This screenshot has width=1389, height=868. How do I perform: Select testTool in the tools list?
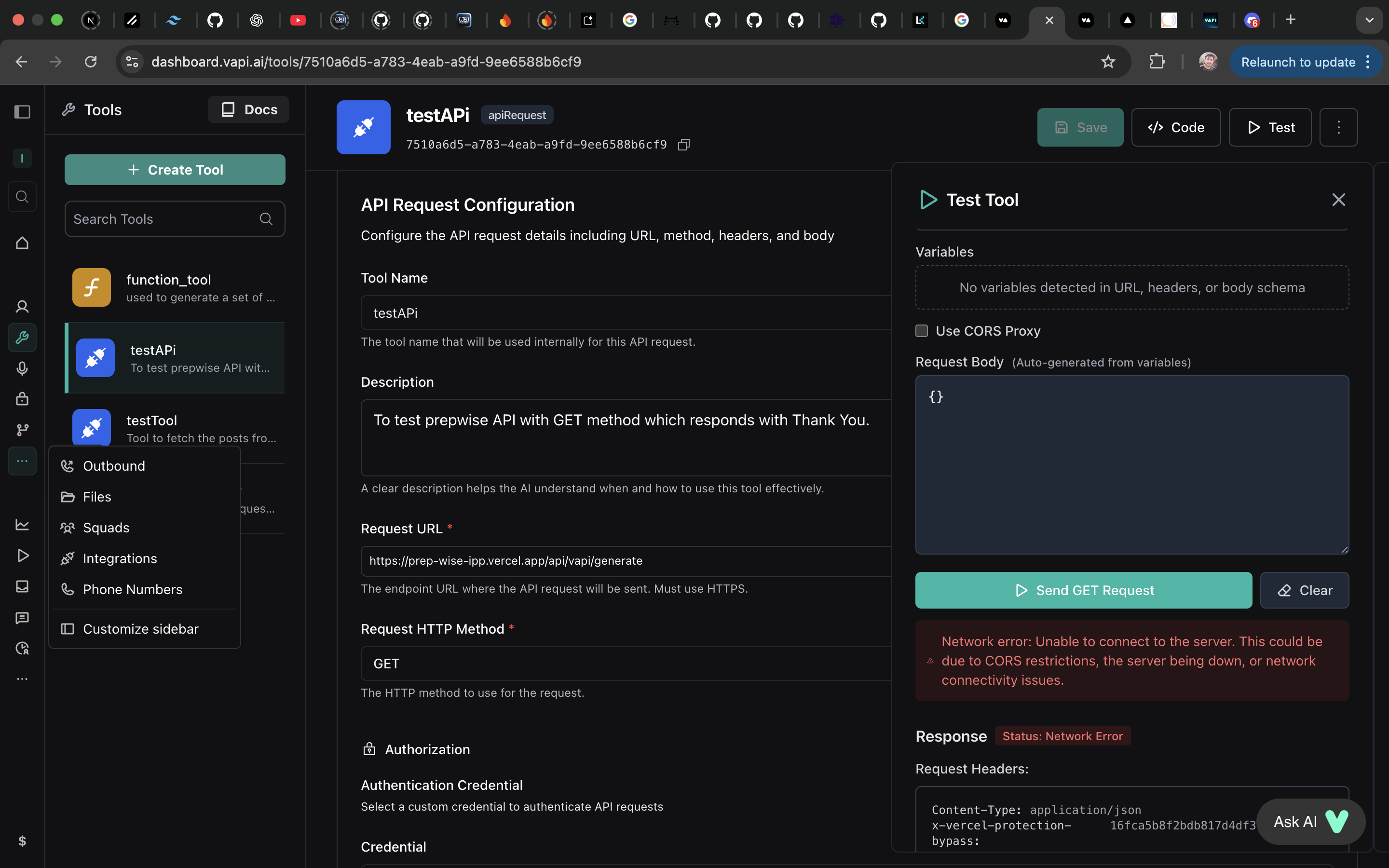pos(175,428)
